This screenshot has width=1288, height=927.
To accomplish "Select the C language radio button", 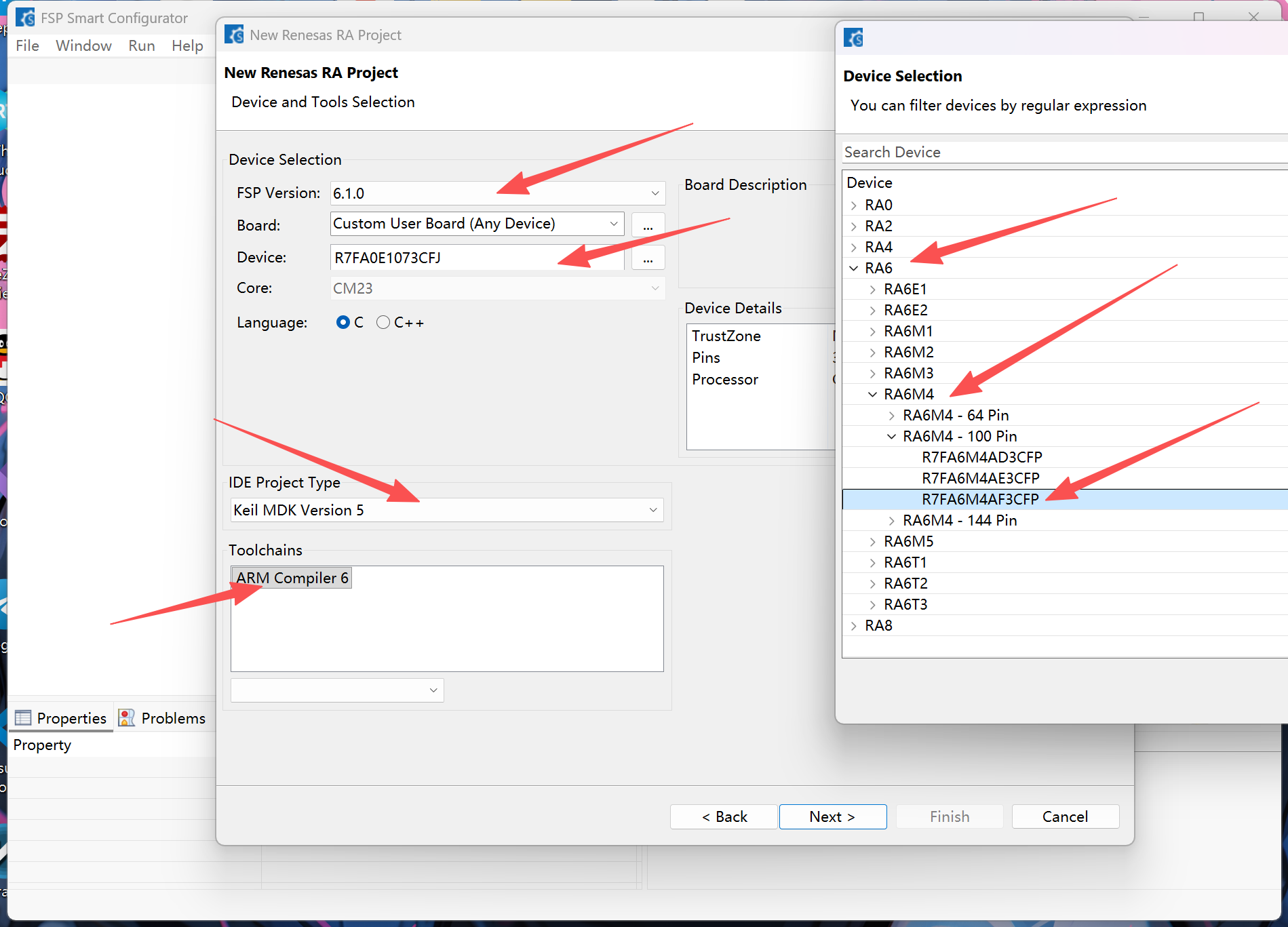I will [x=343, y=323].
